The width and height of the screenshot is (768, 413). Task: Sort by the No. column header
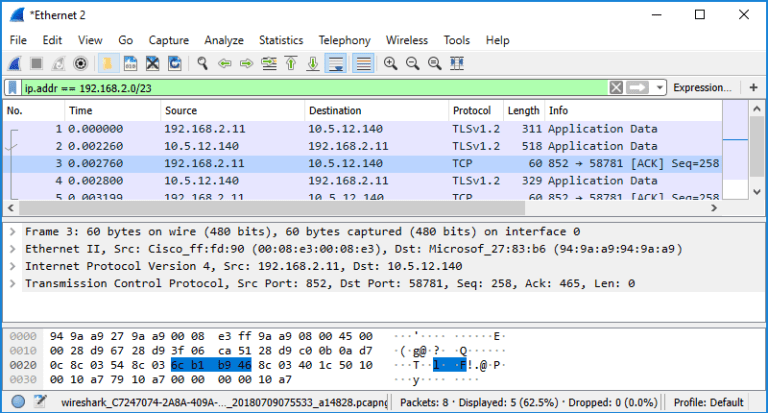coord(34,111)
